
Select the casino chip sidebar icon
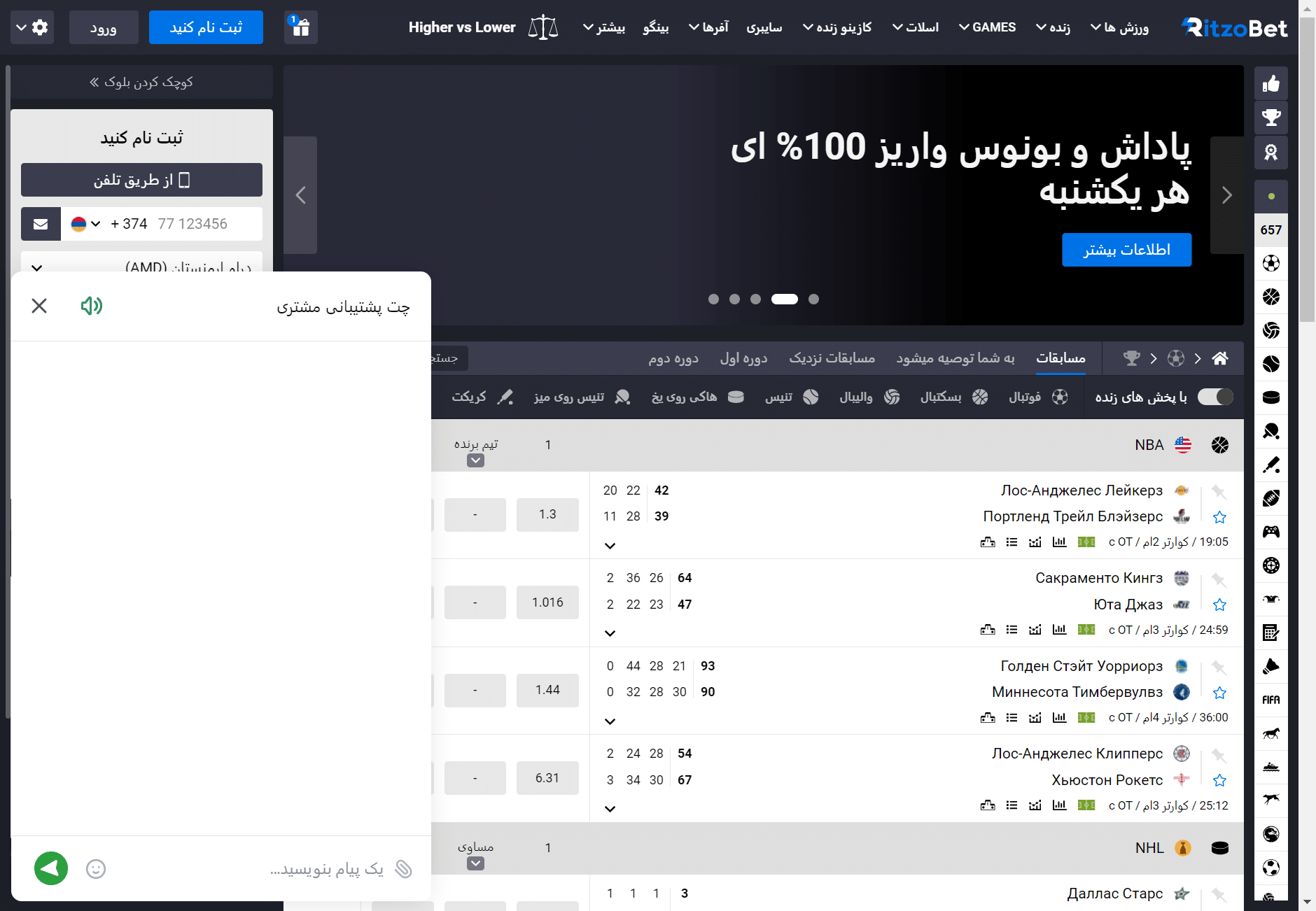(x=1271, y=565)
